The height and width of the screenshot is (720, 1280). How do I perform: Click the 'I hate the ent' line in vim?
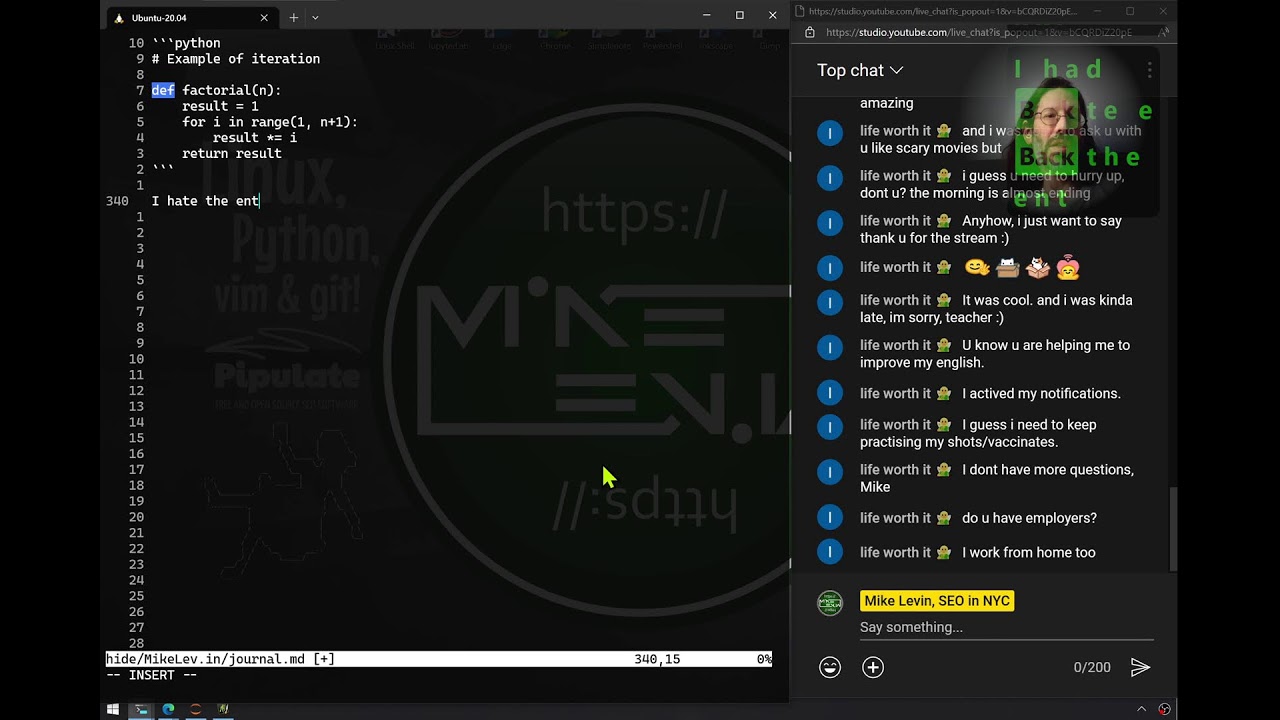pyautogui.click(x=205, y=201)
